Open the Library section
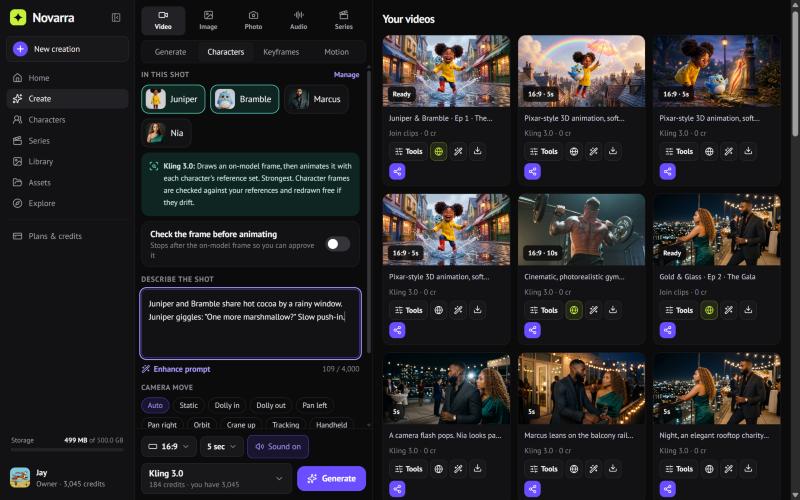 [x=67, y=161]
